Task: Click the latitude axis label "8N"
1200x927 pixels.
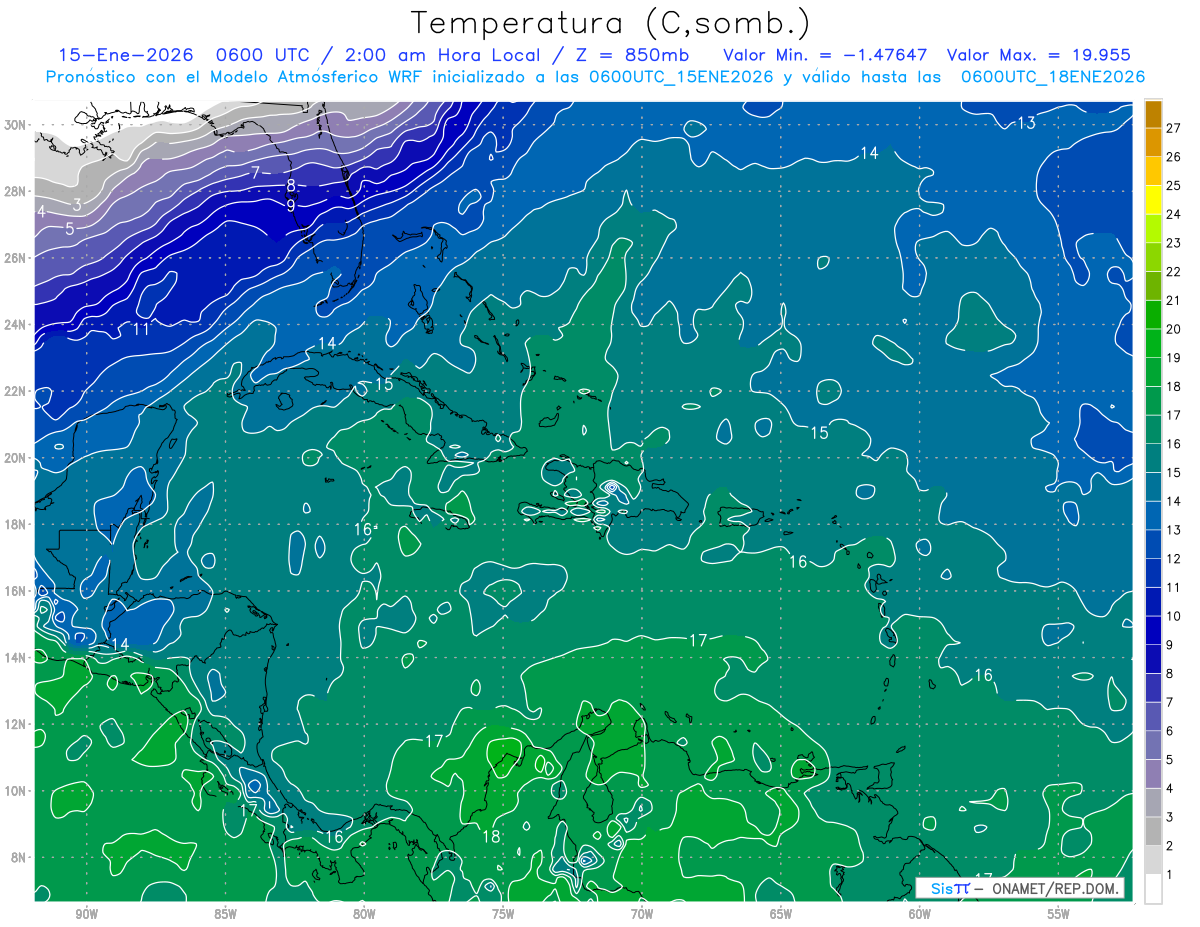Action: point(20,857)
